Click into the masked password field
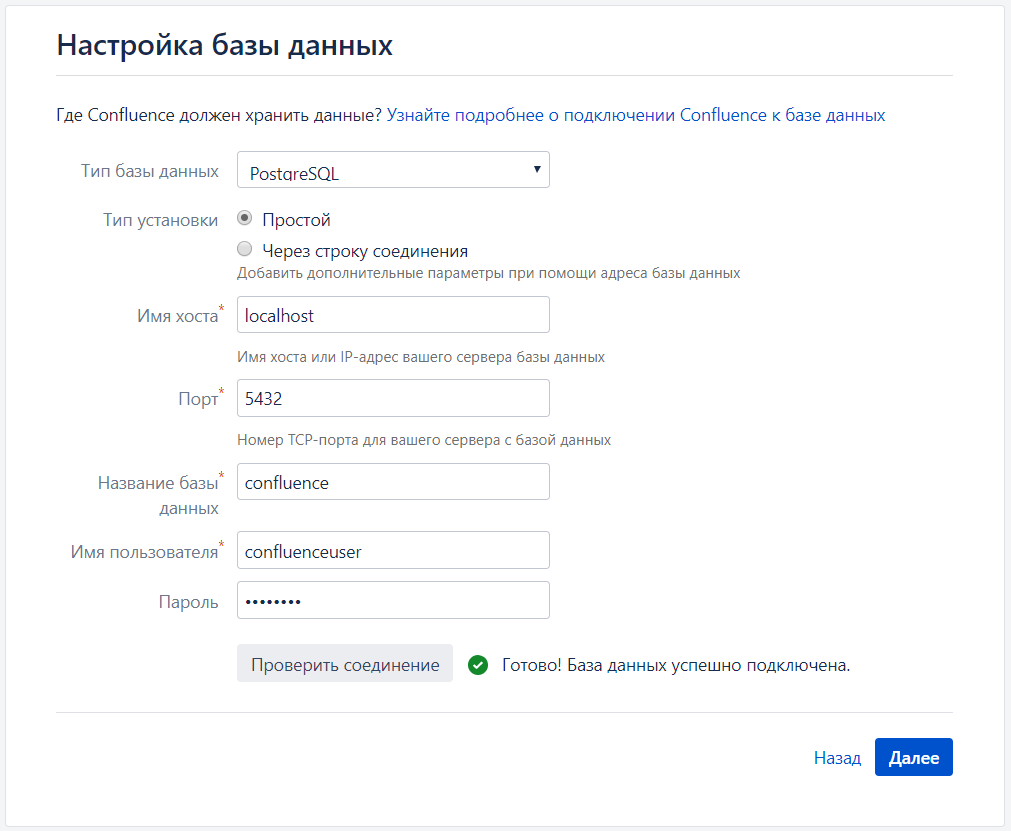 click(x=393, y=601)
